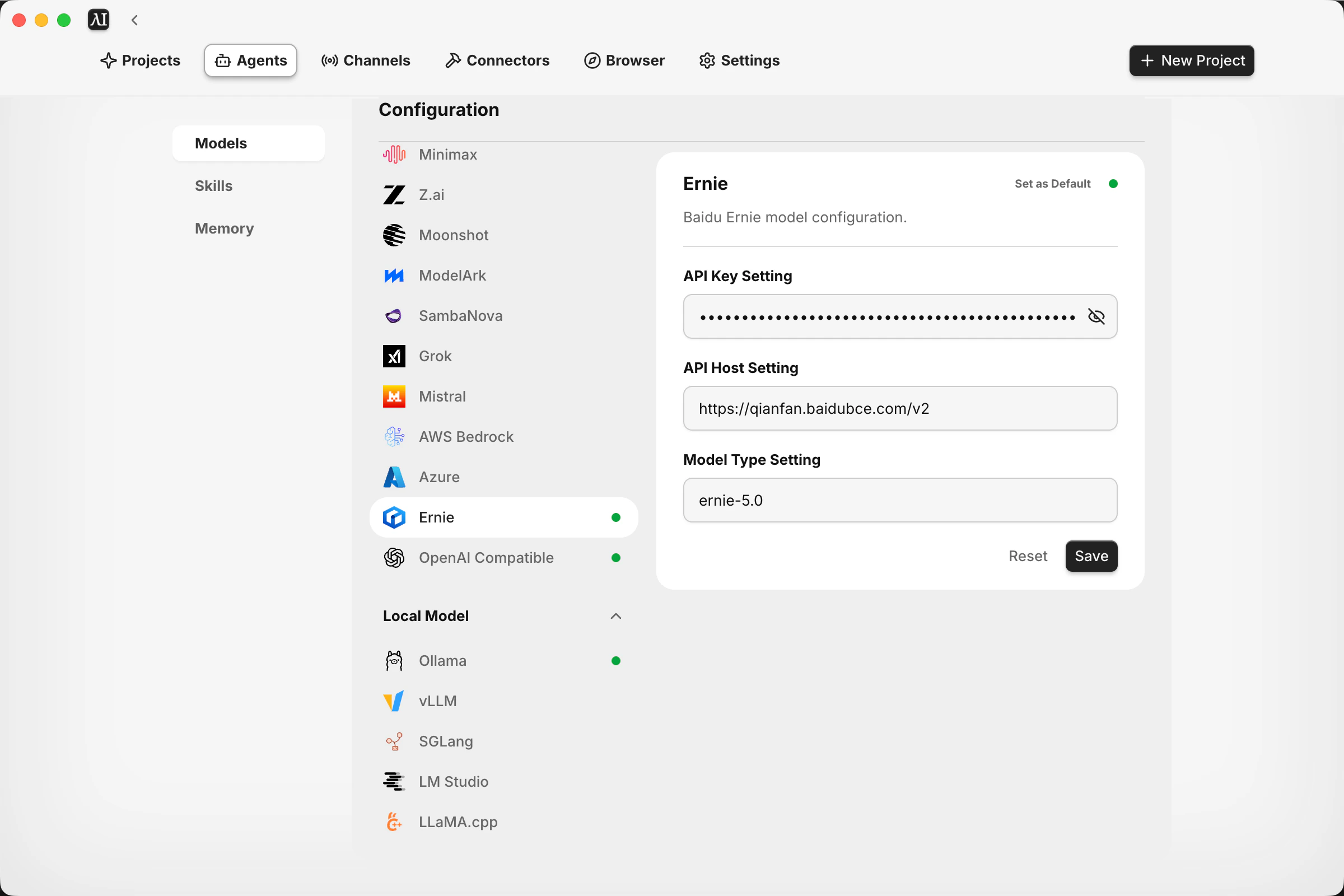Click the ModelArk blue logo icon

(x=394, y=276)
